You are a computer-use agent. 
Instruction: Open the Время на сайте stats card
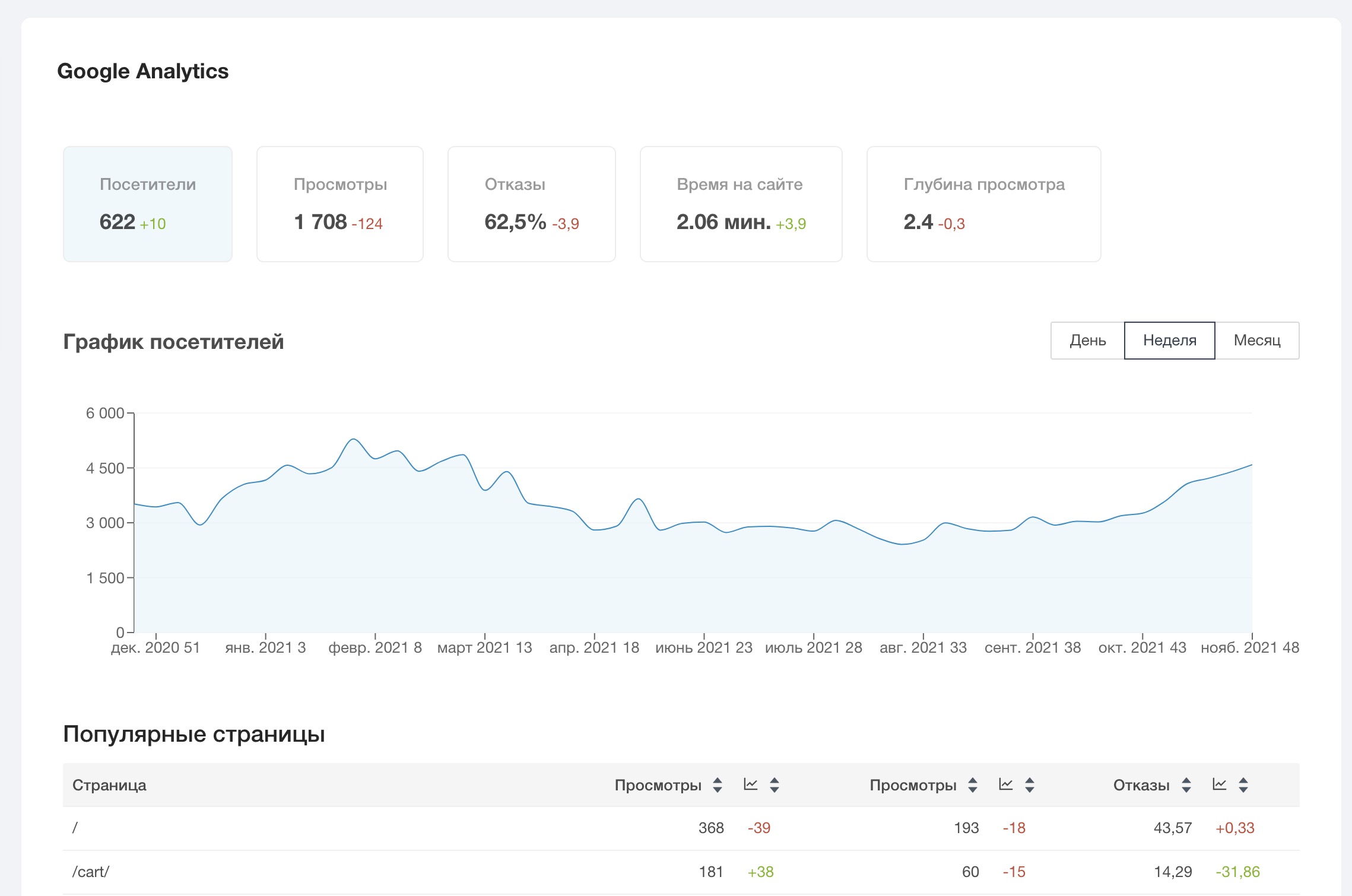pyautogui.click(x=741, y=204)
